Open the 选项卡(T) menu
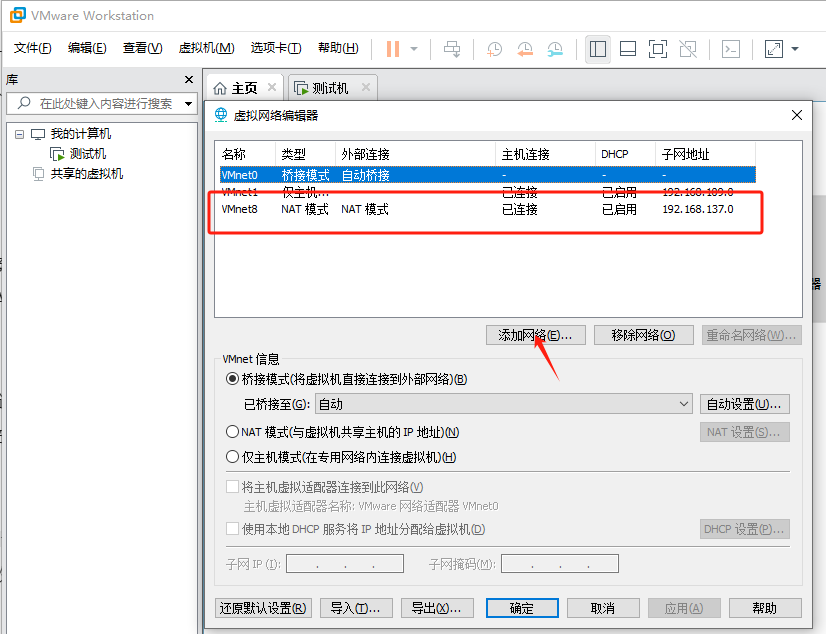 click(x=276, y=48)
